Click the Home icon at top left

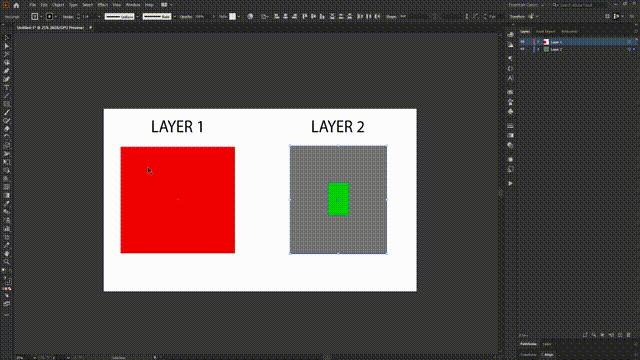16,5
